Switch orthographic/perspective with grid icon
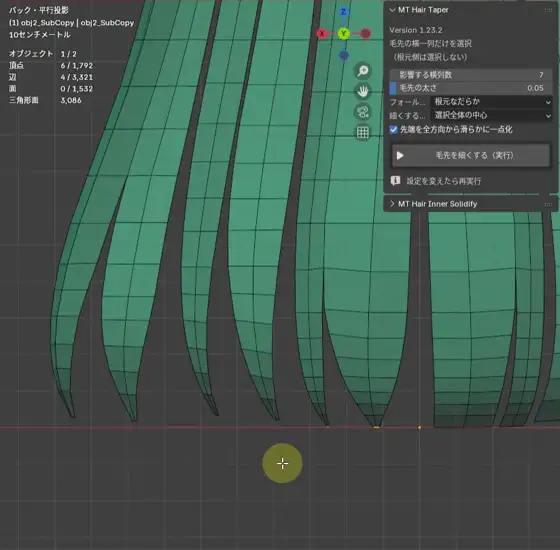 pos(363,133)
